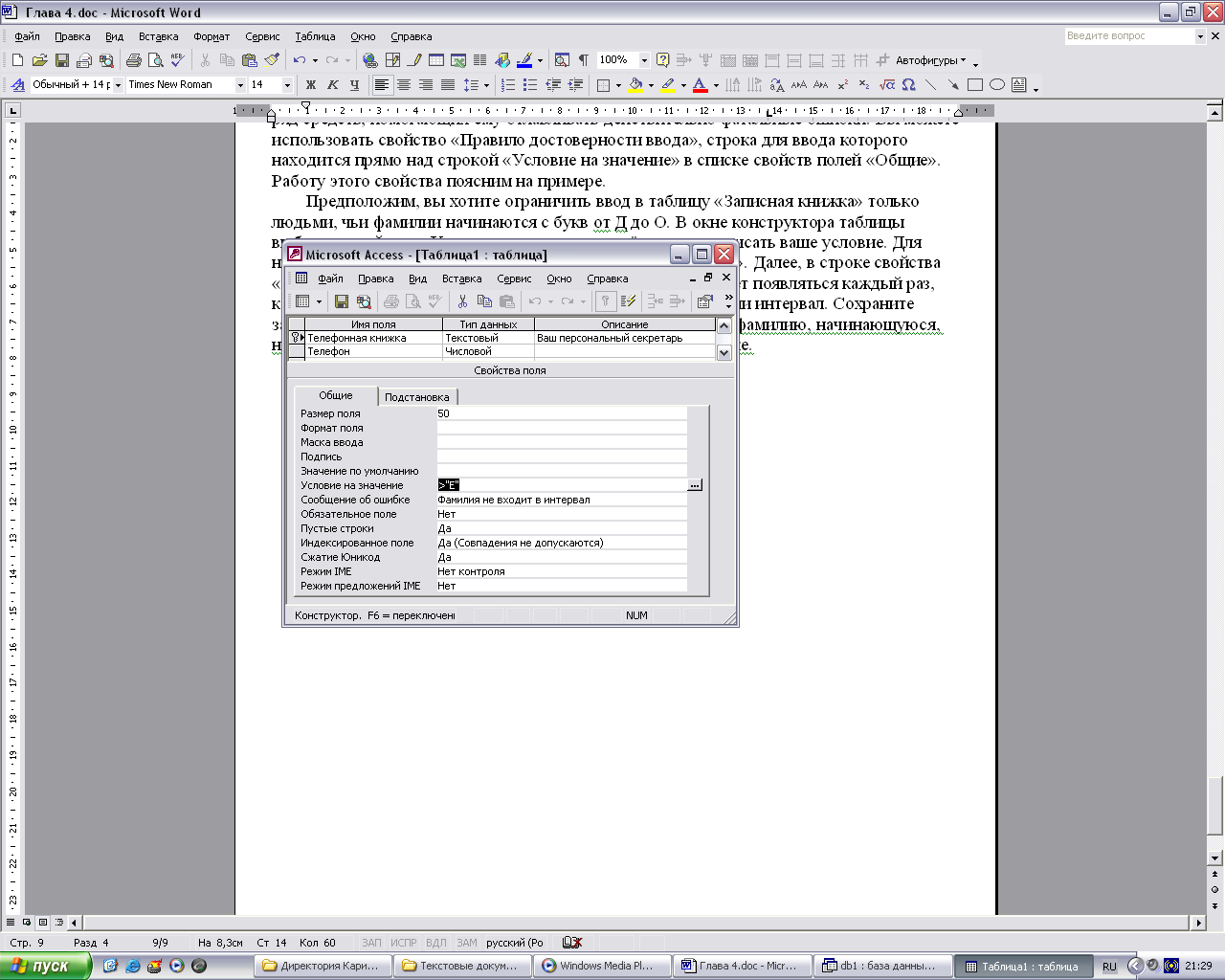
Task: Toggle Primary Key button in Access toolbar
Action: [x=605, y=301]
